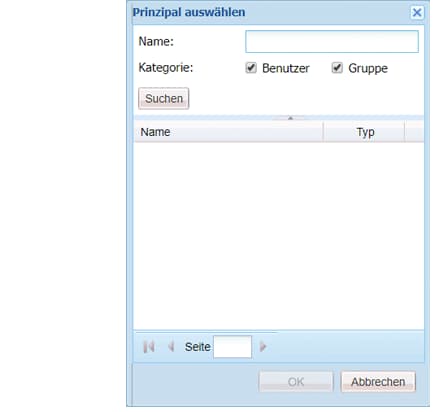Image resolution: width=437 pixels, height=412 pixels.
Task: Close the Prinzipal auswählen dialog
Action: coord(417,13)
